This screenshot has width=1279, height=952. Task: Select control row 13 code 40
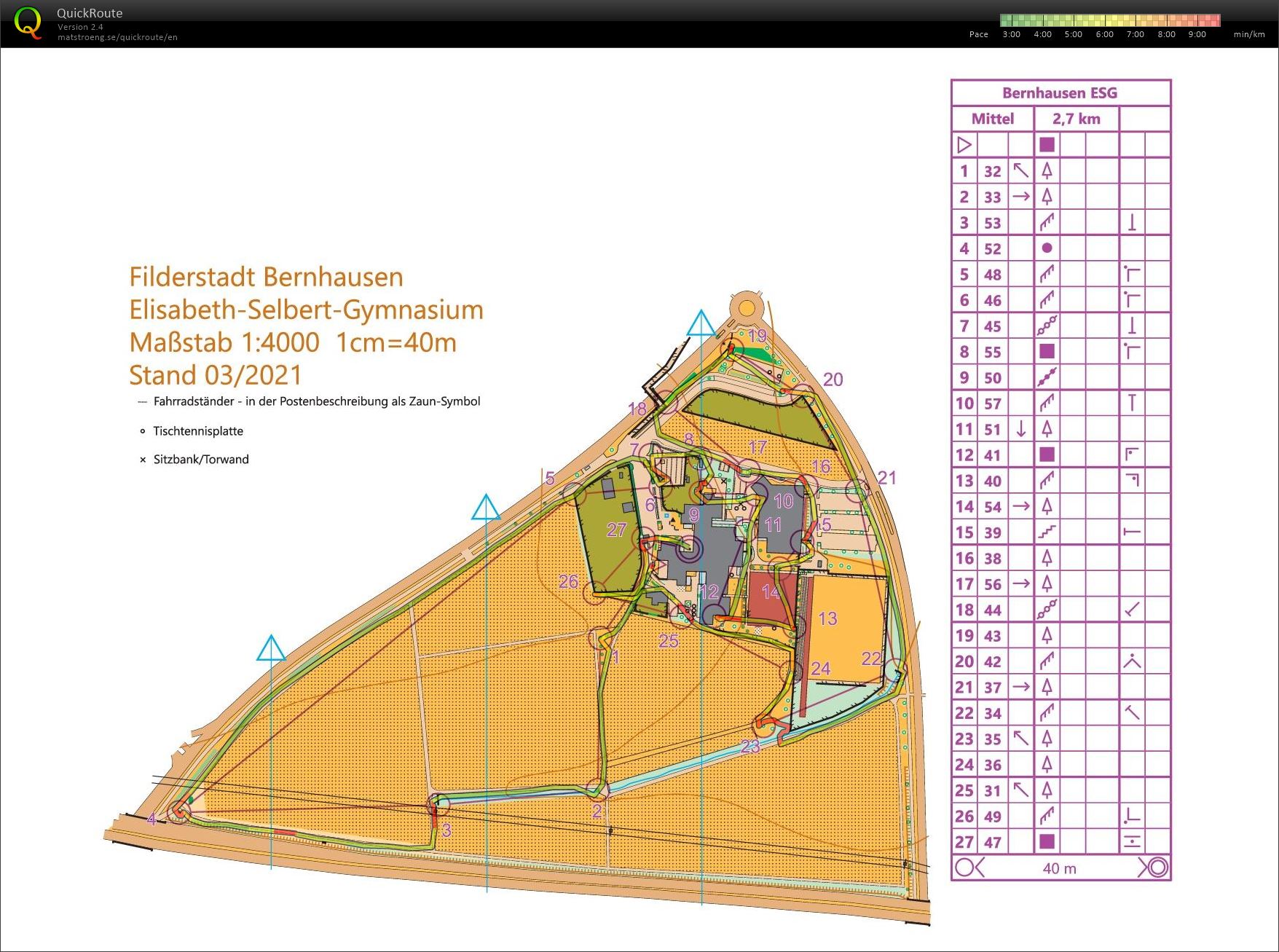(992, 481)
